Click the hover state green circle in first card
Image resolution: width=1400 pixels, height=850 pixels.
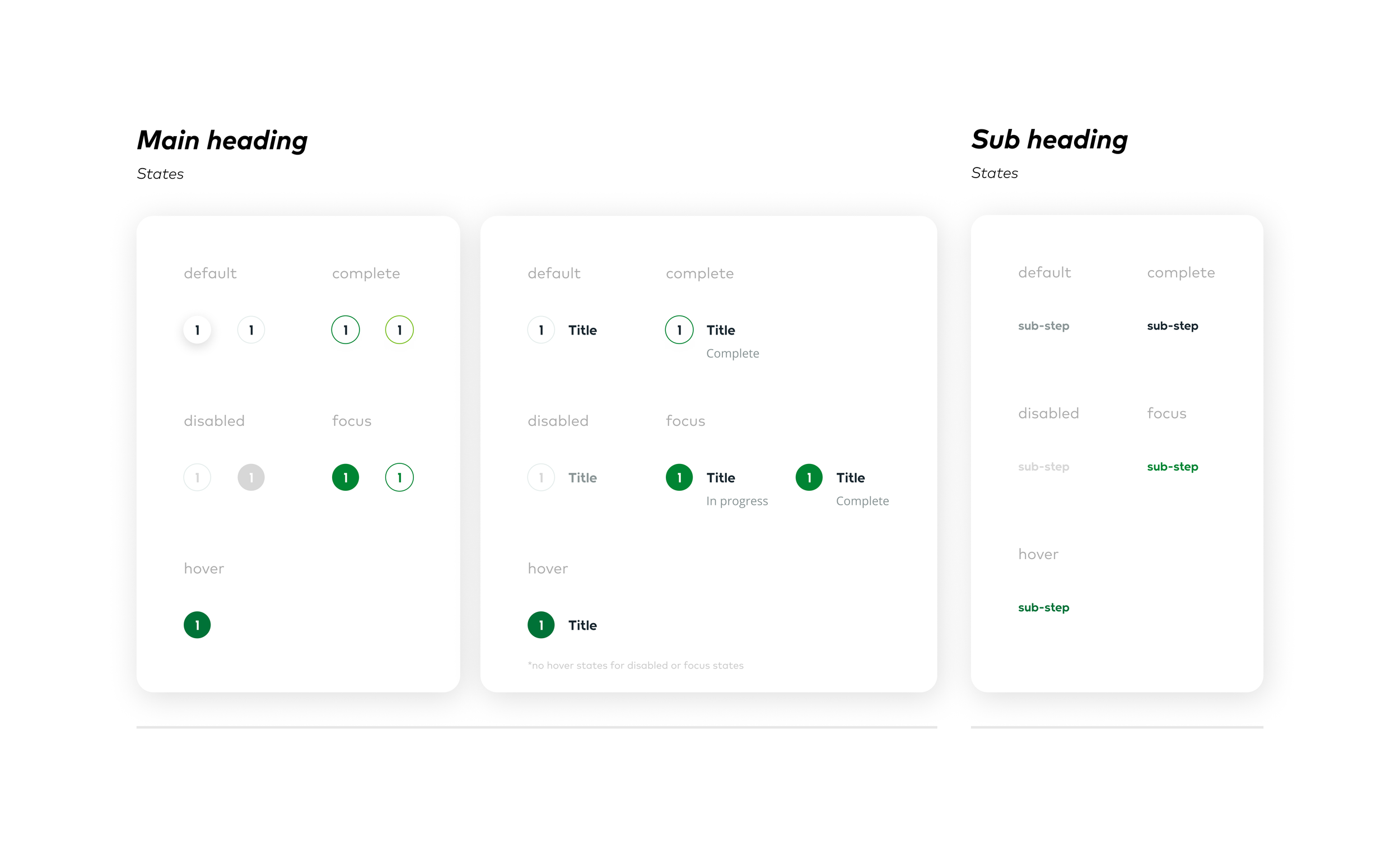[197, 625]
